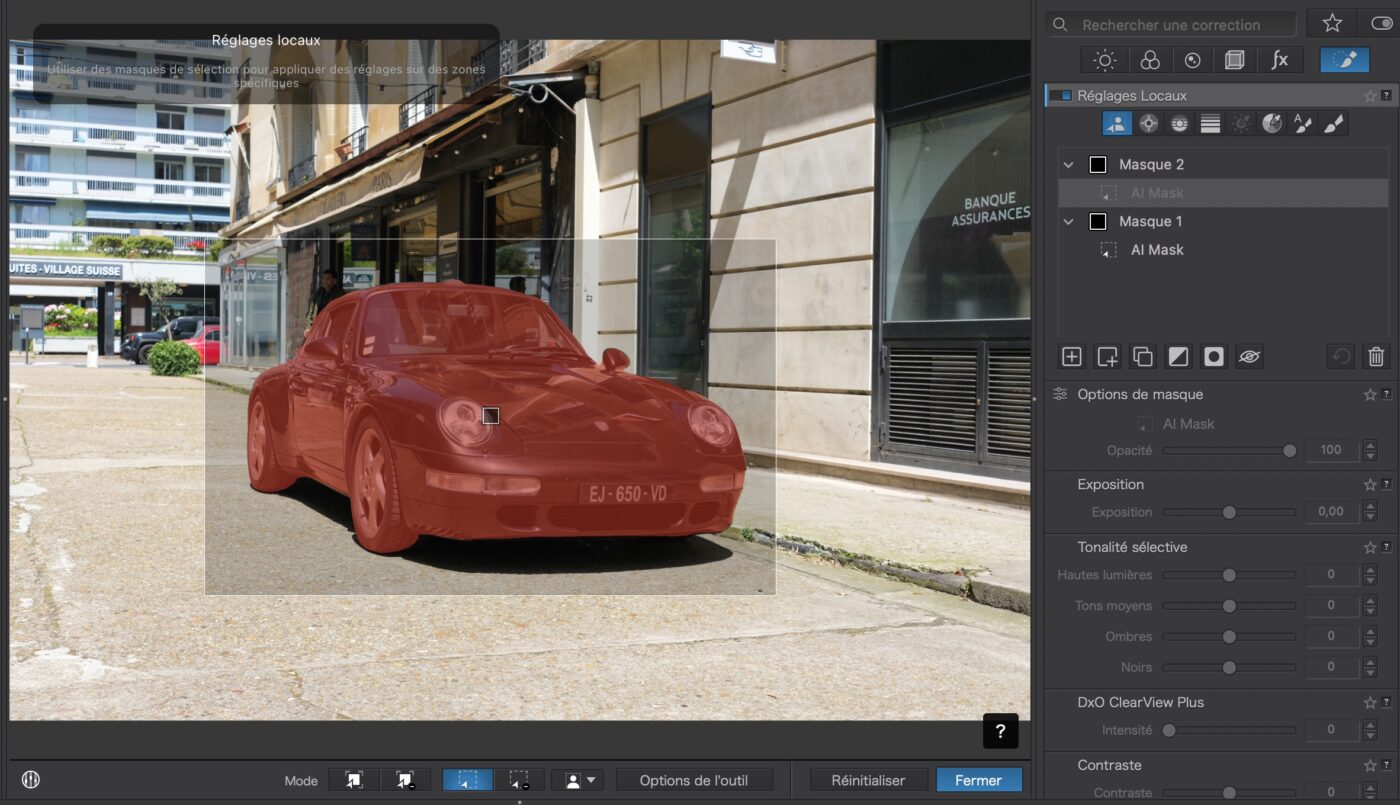Image resolution: width=1400 pixels, height=805 pixels.
Task: Select the Graduated Filter mask tool
Action: click(1210, 123)
